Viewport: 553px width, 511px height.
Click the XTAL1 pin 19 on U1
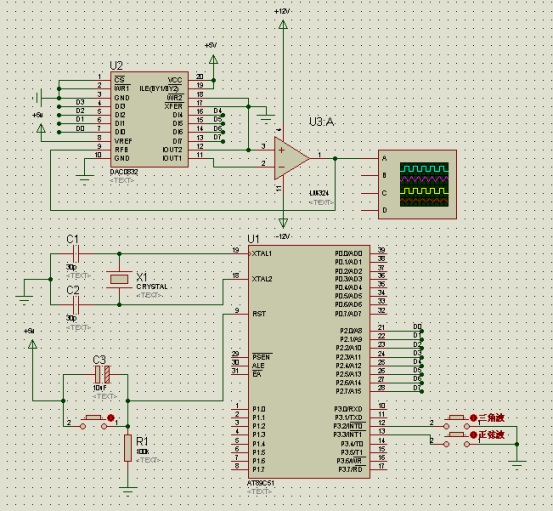coord(241,253)
